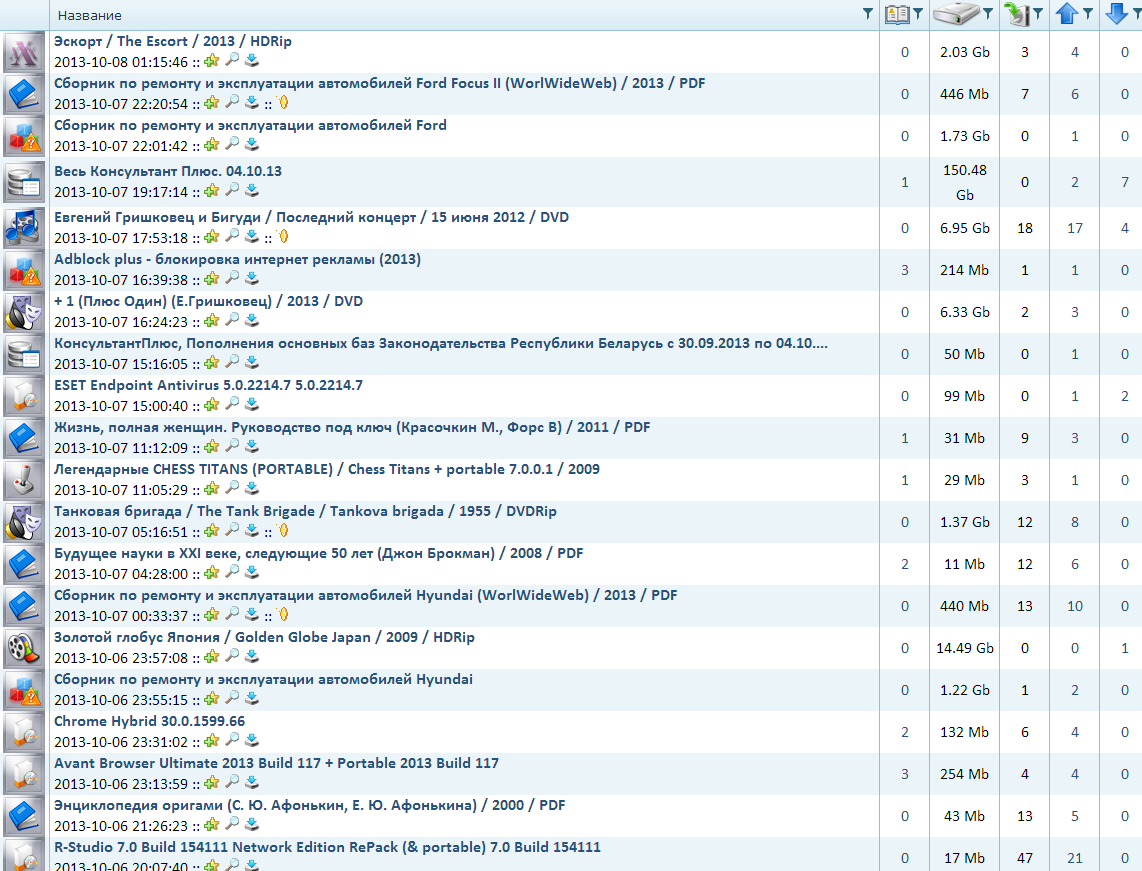
Task: Click the magnifier icon on Эскорт / The Escort row
Action: 232,60
